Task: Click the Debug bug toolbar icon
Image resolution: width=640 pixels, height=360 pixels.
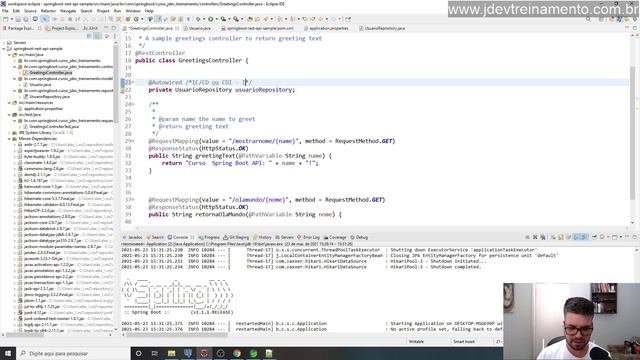Action: tap(198, 19)
